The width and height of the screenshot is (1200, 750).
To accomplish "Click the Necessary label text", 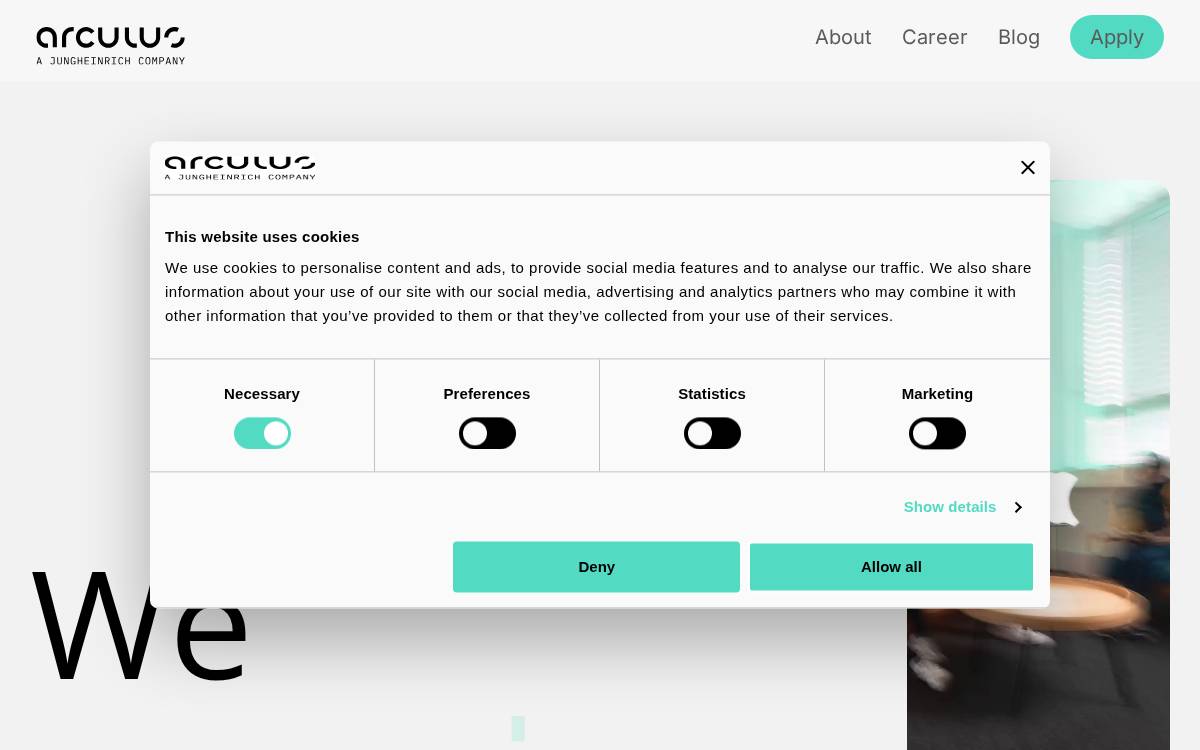I will pyautogui.click(x=262, y=394).
